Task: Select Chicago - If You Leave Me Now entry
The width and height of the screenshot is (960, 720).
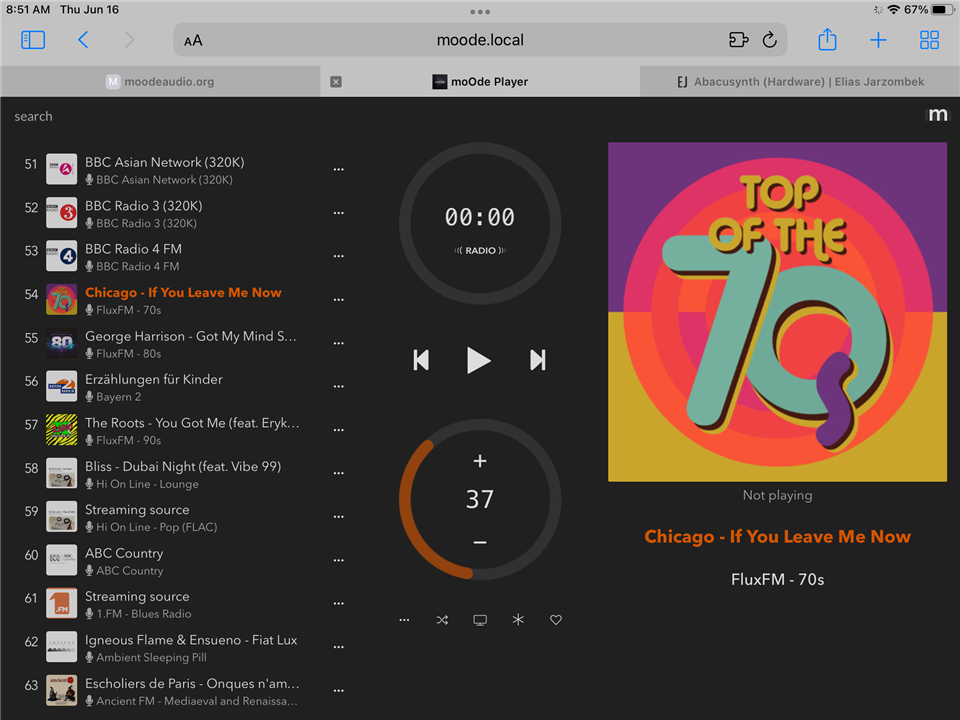Action: point(183,300)
